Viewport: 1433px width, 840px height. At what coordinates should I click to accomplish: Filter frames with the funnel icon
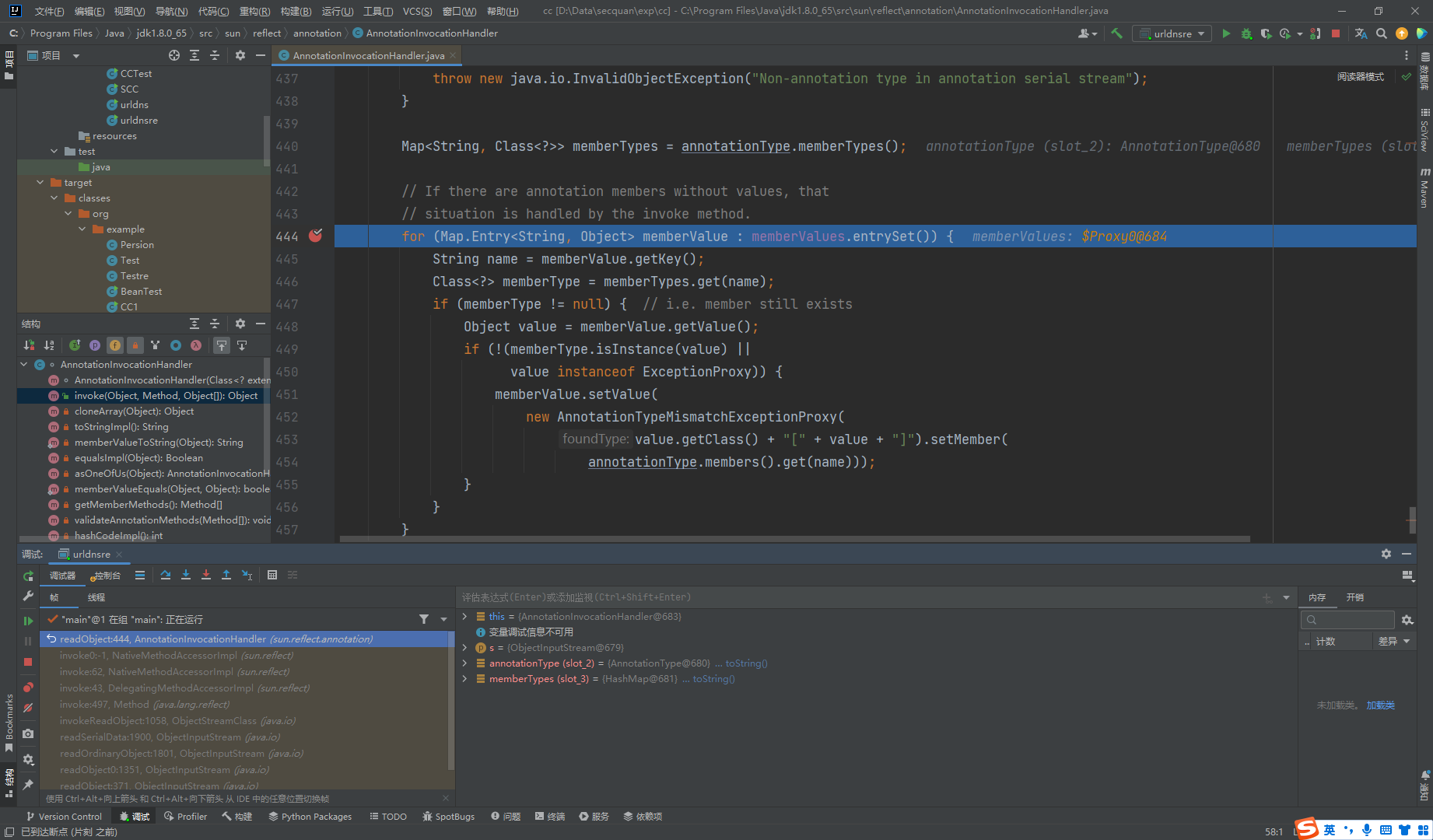tap(424, 619)
